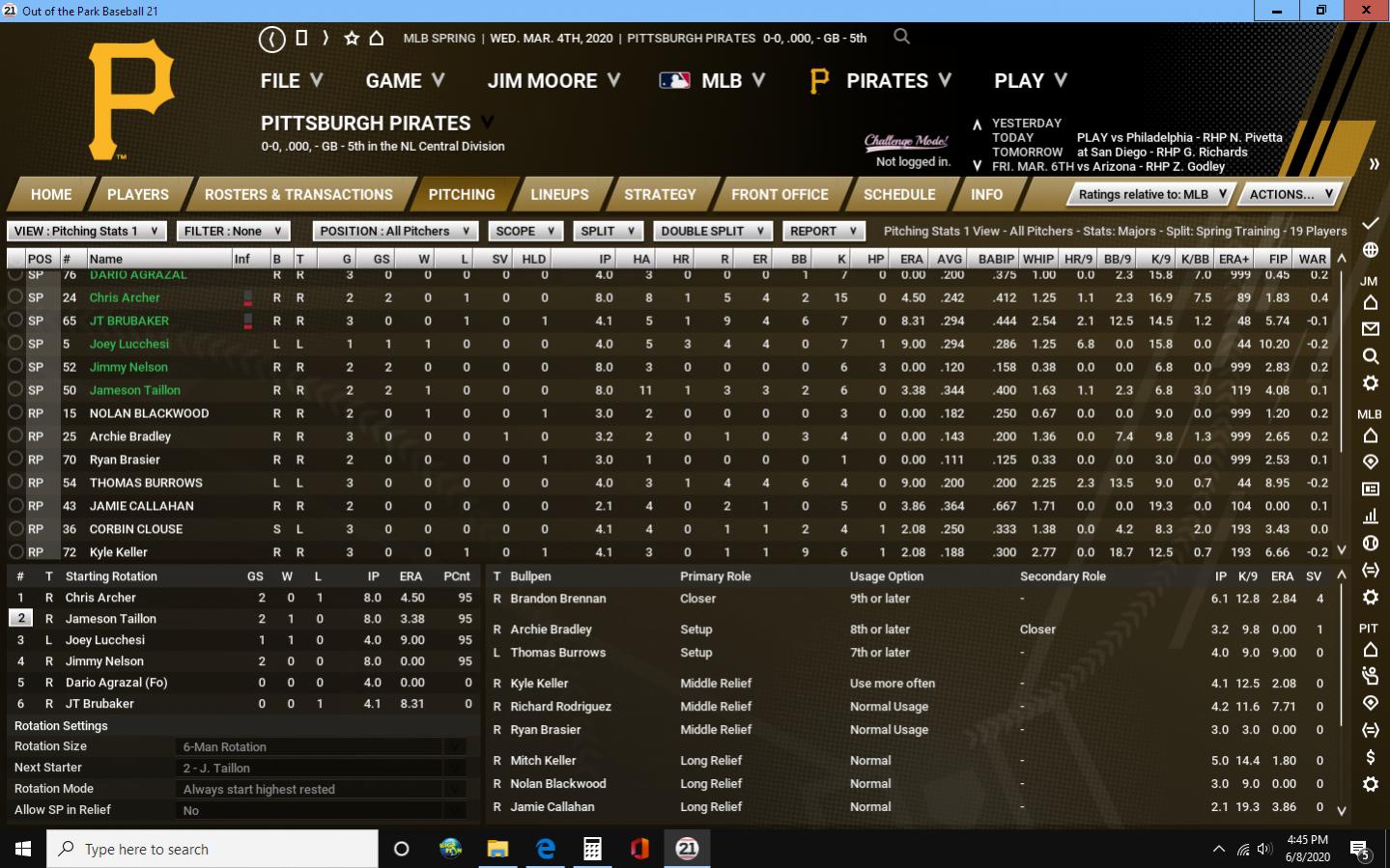Open Ratings relative to MLB dropdown

[1149, 194]
